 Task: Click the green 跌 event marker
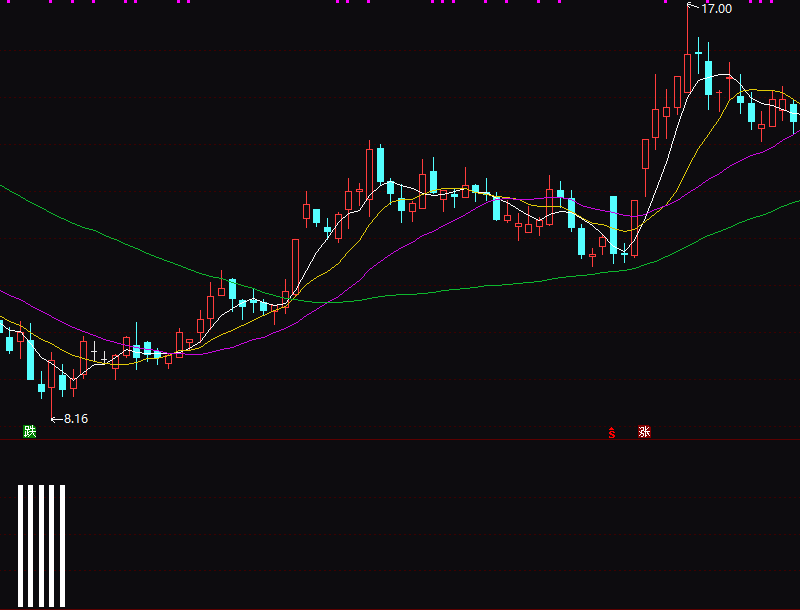(x=30, y=431)
